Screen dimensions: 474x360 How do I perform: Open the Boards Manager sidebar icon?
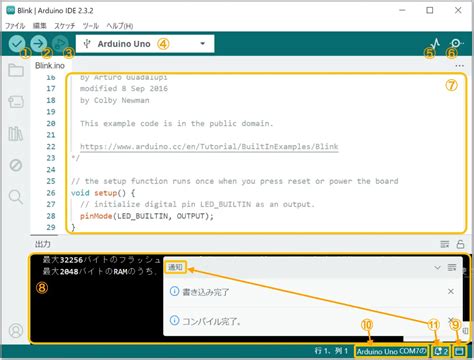16,102
